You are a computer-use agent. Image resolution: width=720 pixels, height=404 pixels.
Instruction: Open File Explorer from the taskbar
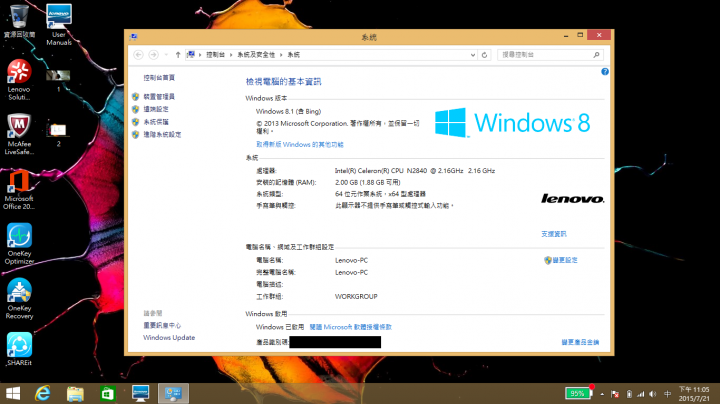75,393
